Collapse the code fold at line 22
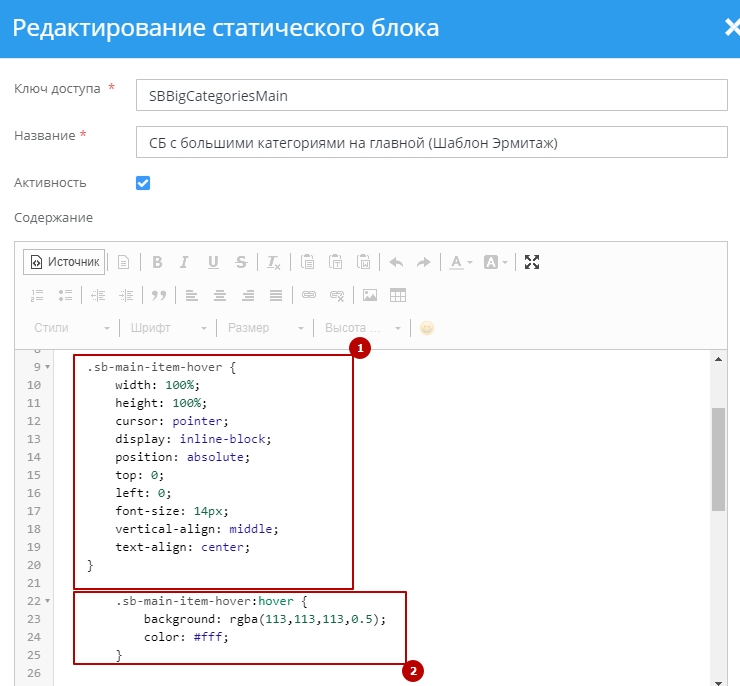Image resolution: width=740 pixels, height=686 pixels. tap(47, 601)
